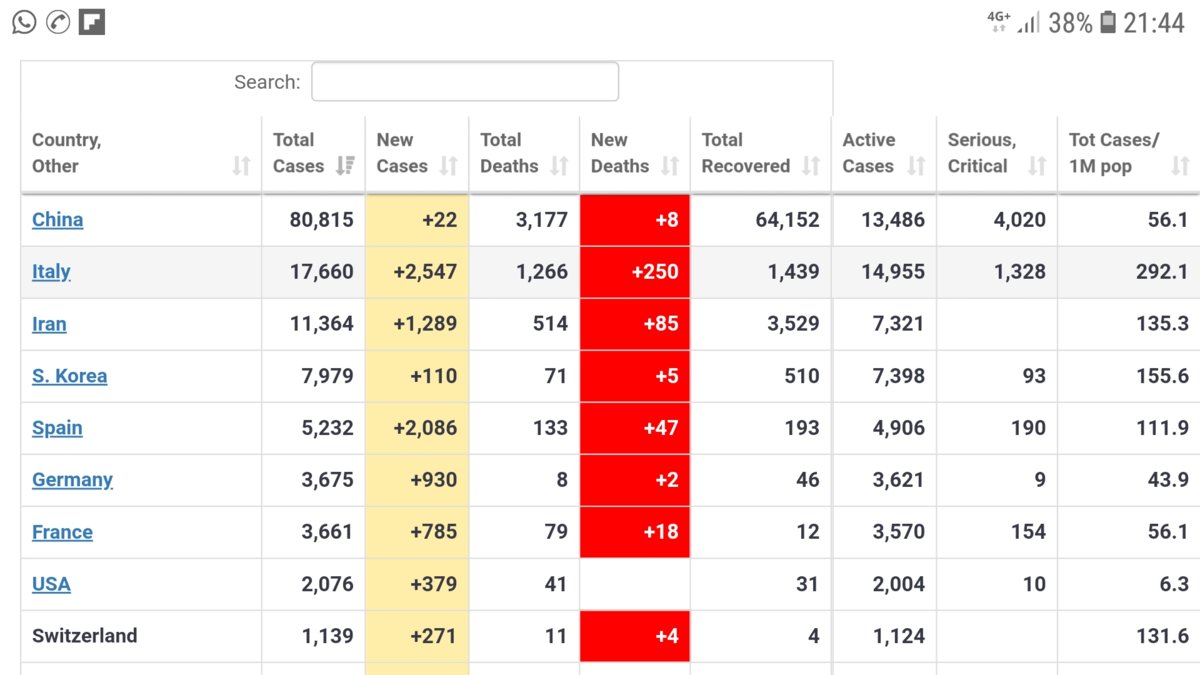Open the China country link
Image resolution: width=1200 pixels, height=675 pixels.
pyautogui.click(x=57, y=220)
